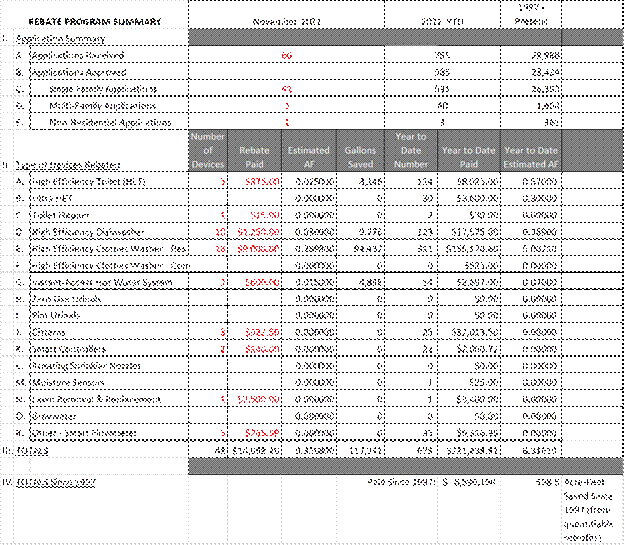Select the High Efficiency Toilet row label
The height and width of the screenshot is (545, 624).
point(88,182)
